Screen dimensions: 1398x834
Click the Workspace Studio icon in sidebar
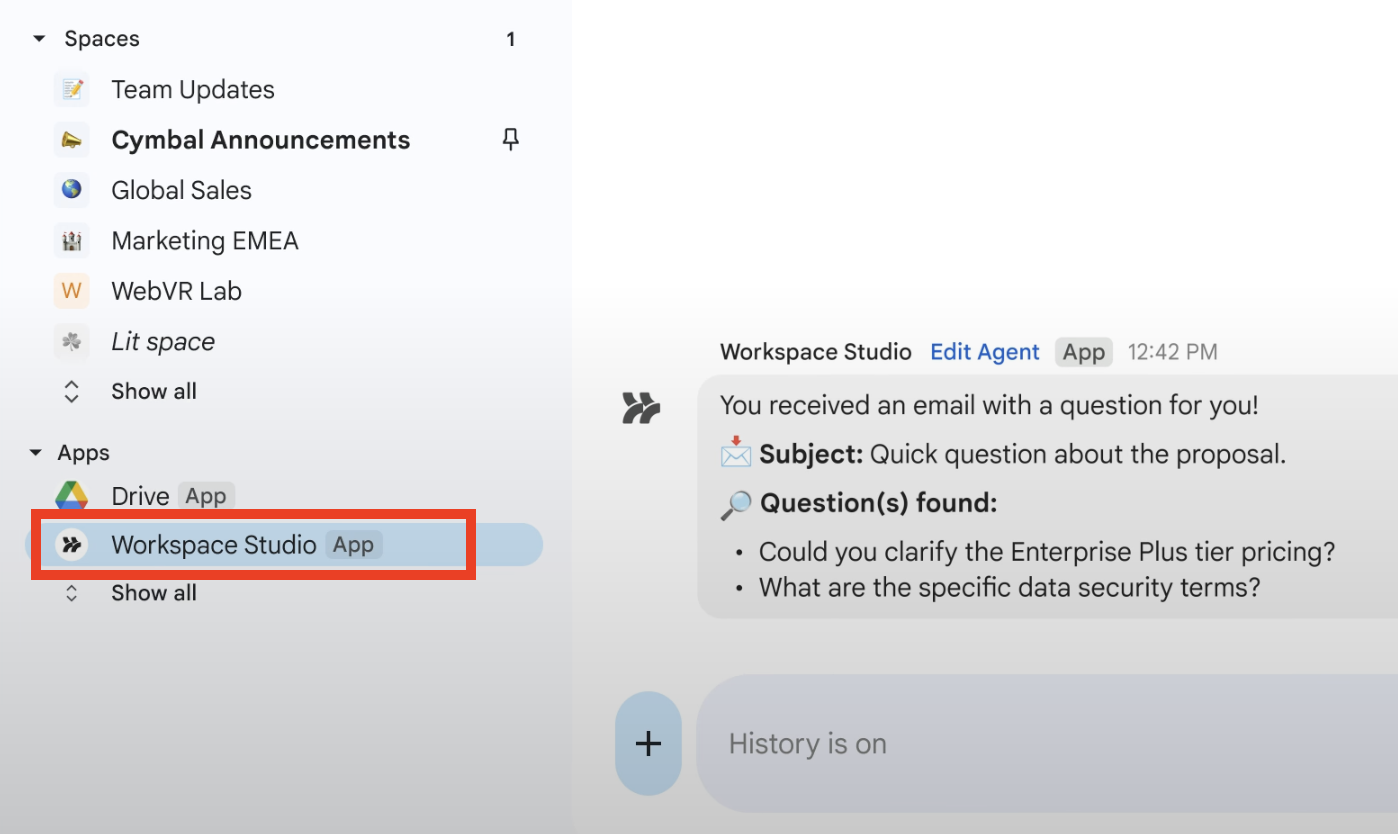72,545
